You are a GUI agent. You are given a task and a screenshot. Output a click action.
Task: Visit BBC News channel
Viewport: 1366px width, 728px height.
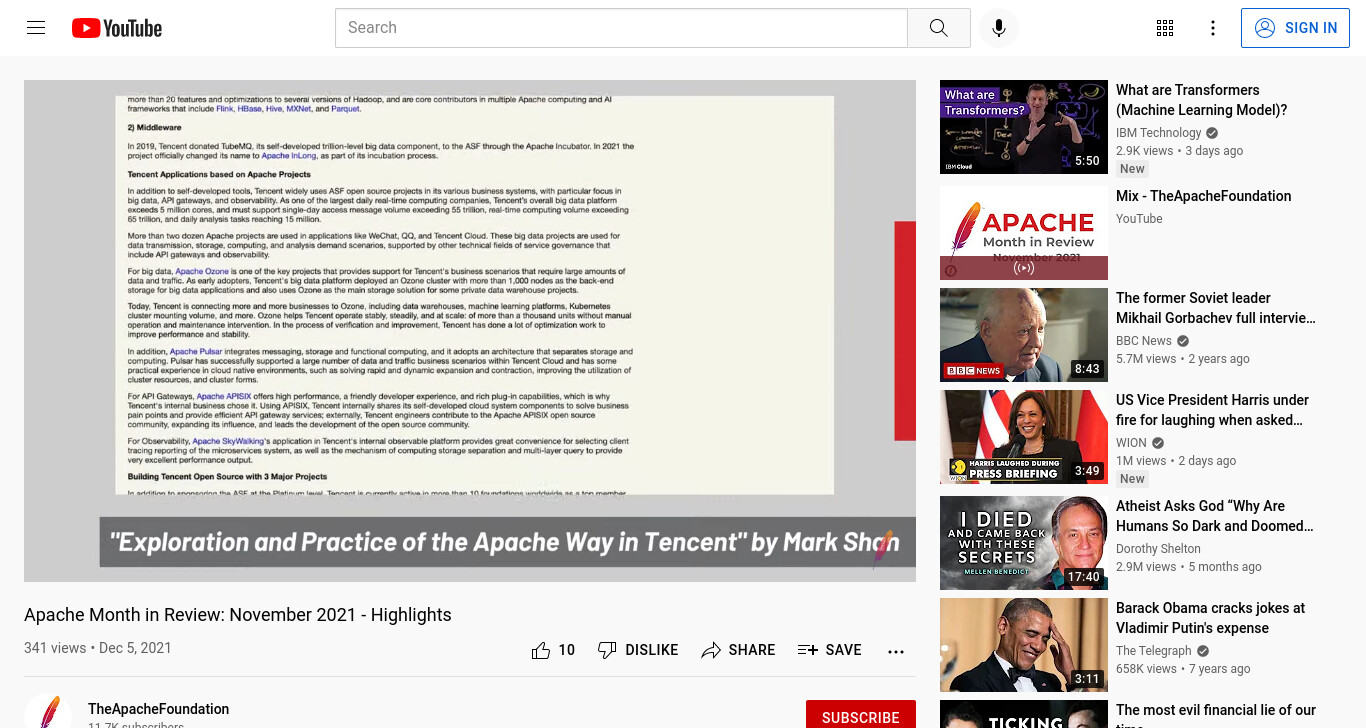coord(1143,341)
